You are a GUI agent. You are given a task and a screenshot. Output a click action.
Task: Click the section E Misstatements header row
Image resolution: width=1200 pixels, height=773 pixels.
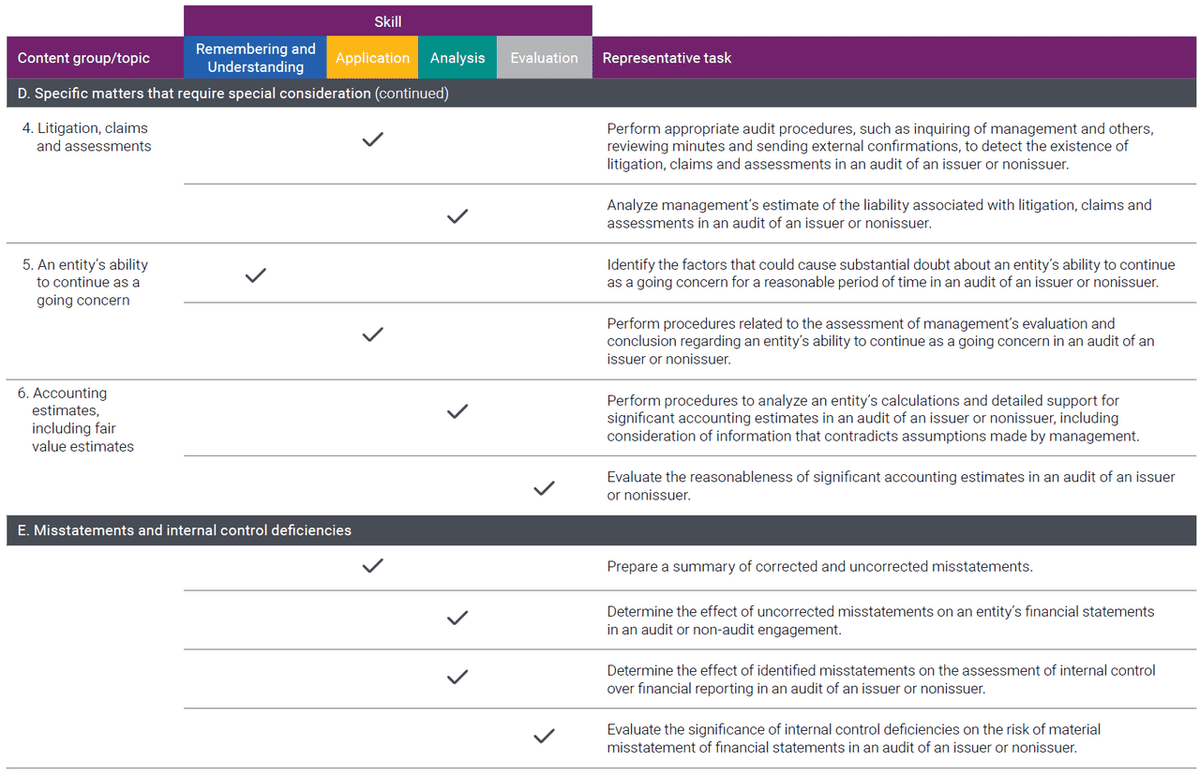tap(184, 530)
